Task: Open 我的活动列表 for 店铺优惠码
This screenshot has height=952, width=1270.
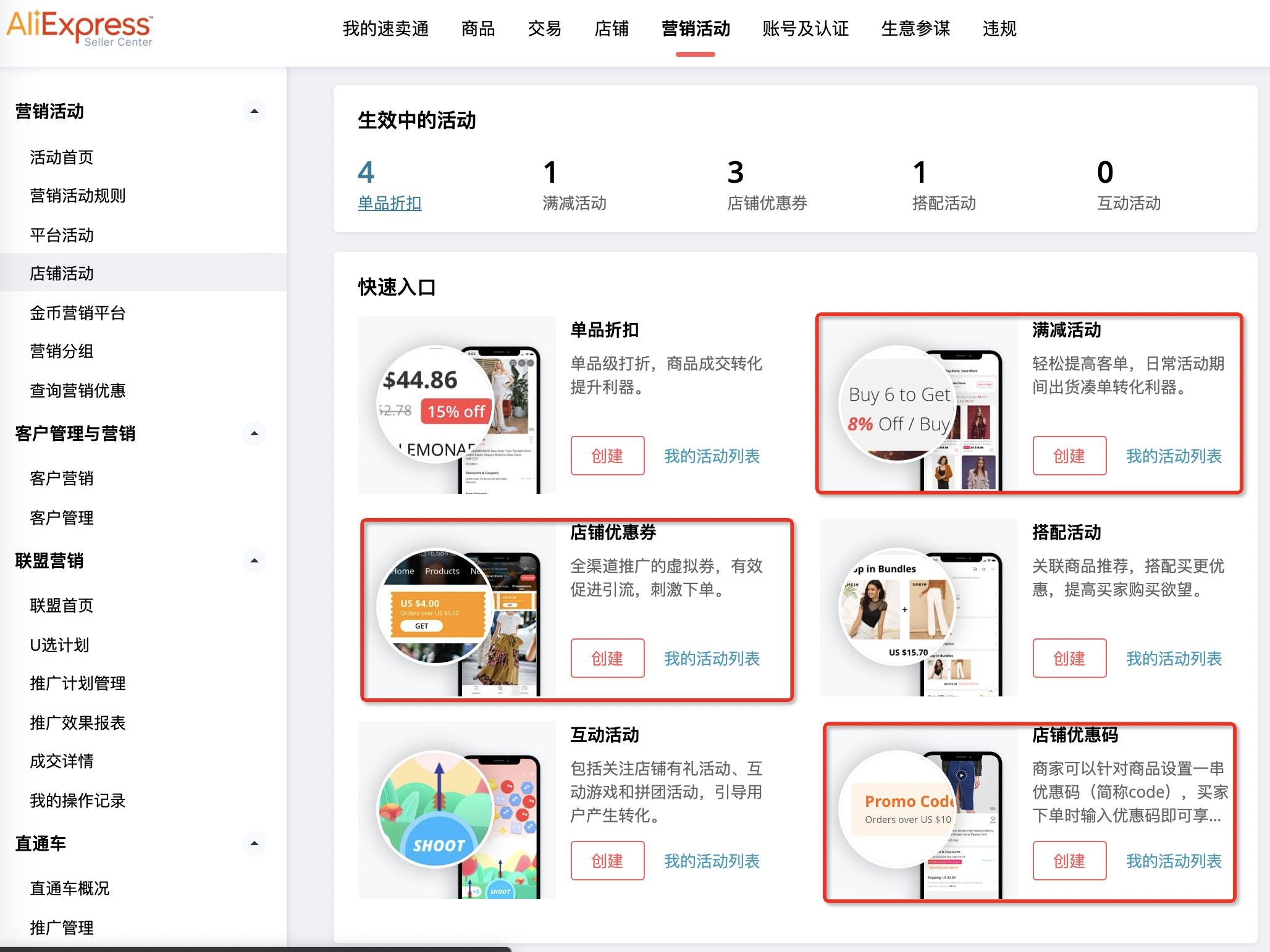Action: [x=1174, y=861]
